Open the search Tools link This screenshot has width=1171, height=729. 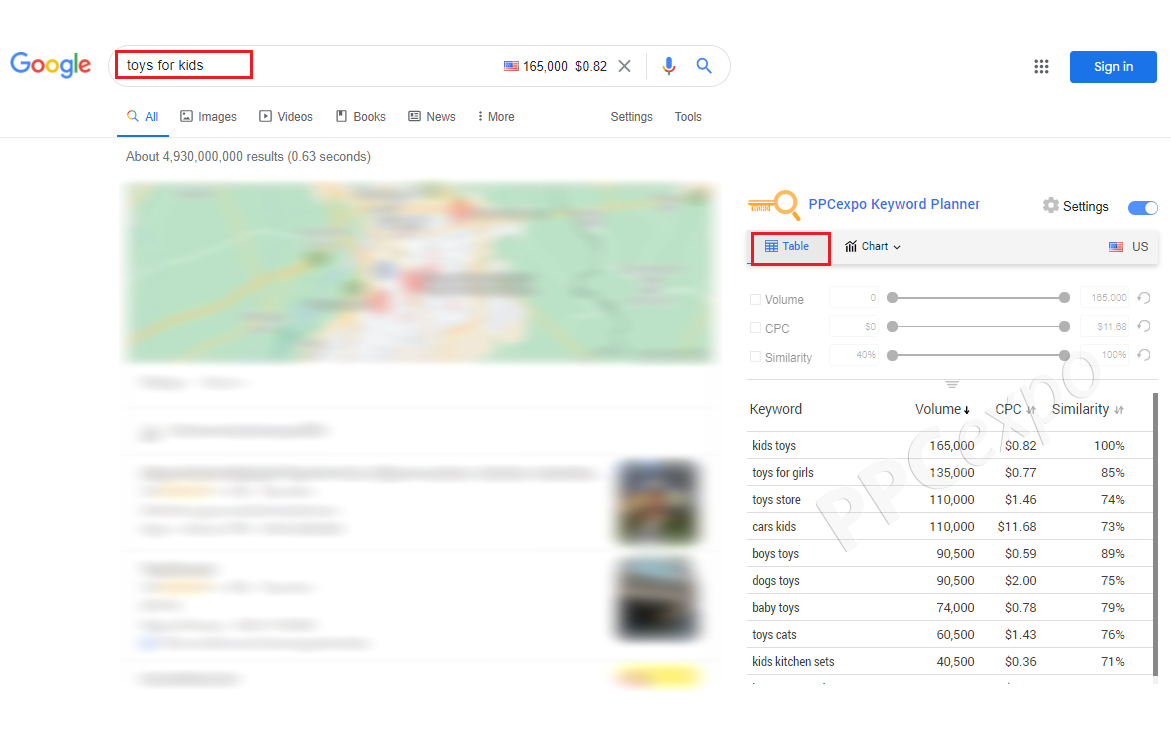coord(688,117)
